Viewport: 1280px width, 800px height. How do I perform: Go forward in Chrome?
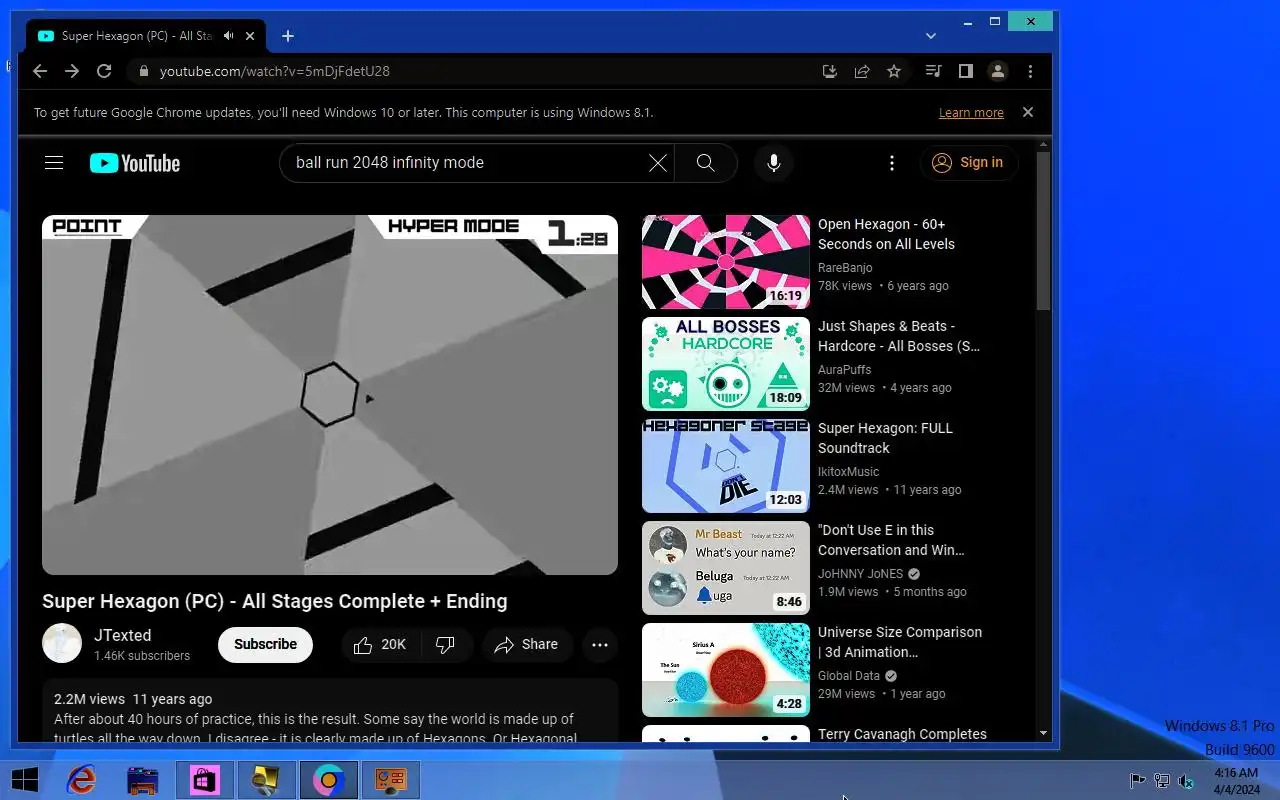(72, 71)
